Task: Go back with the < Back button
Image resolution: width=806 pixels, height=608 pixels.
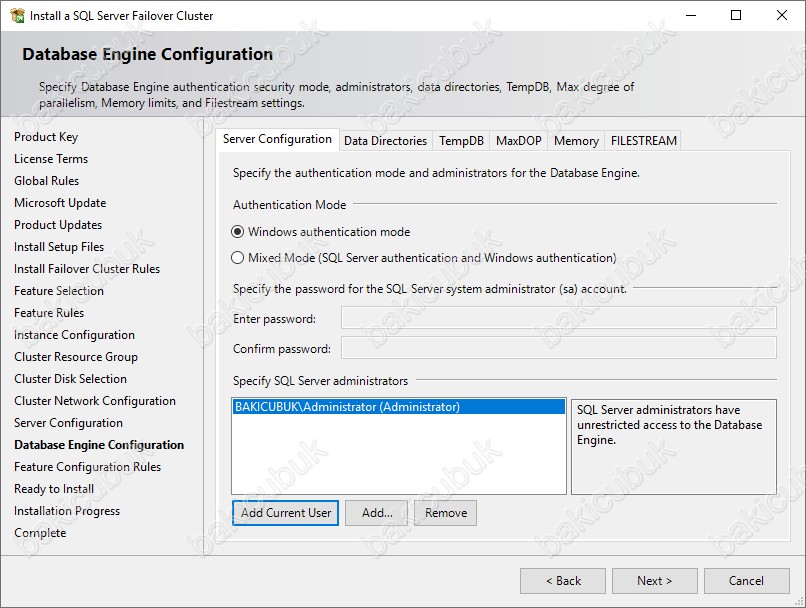Action: click(x=563, y=581)
